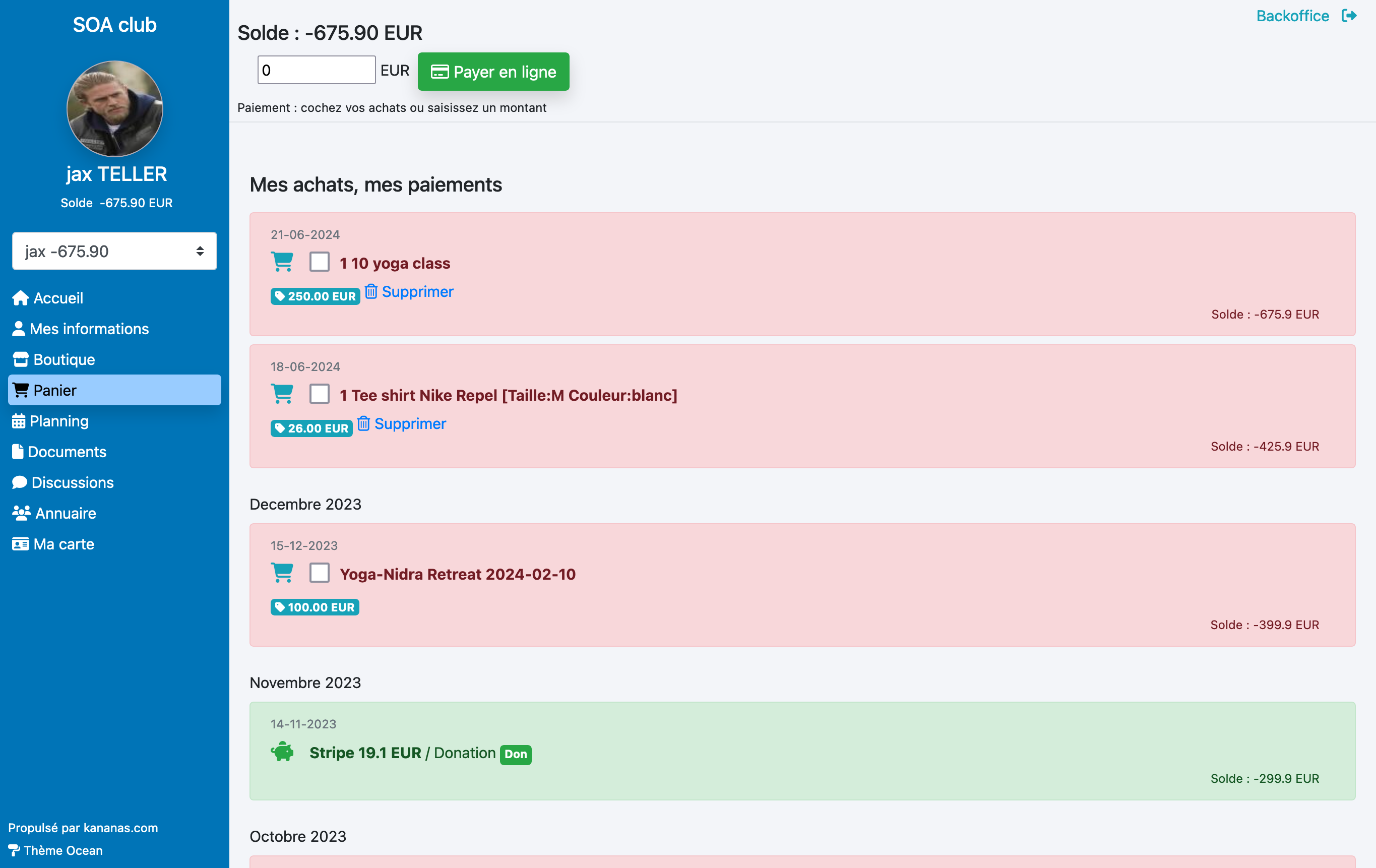Image resolution: width=1376 pixels, height=868 pixels.
Task: Click the date 21-06-2024
Action: 305,235
